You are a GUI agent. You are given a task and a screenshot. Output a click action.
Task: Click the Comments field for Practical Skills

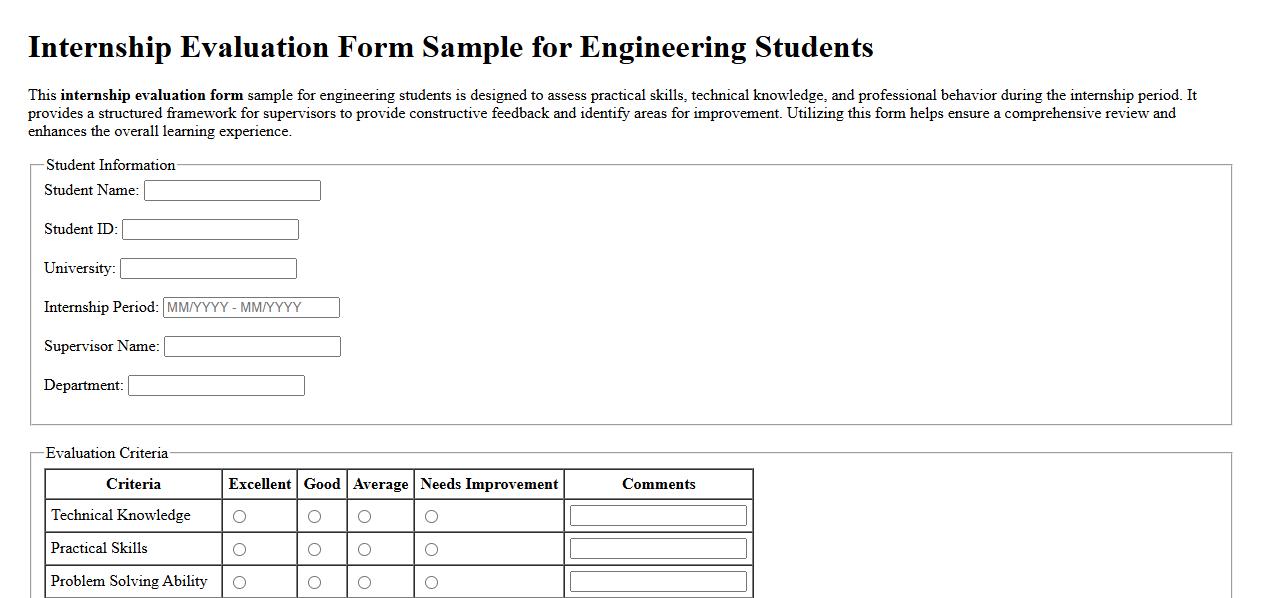(658, 548)
